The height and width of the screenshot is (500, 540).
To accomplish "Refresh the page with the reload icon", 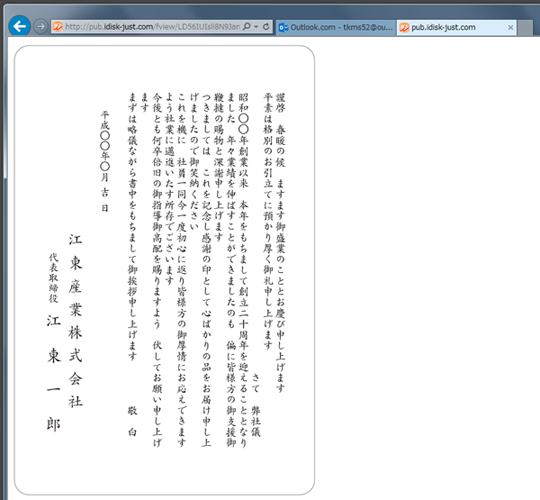I will [266, 27].
